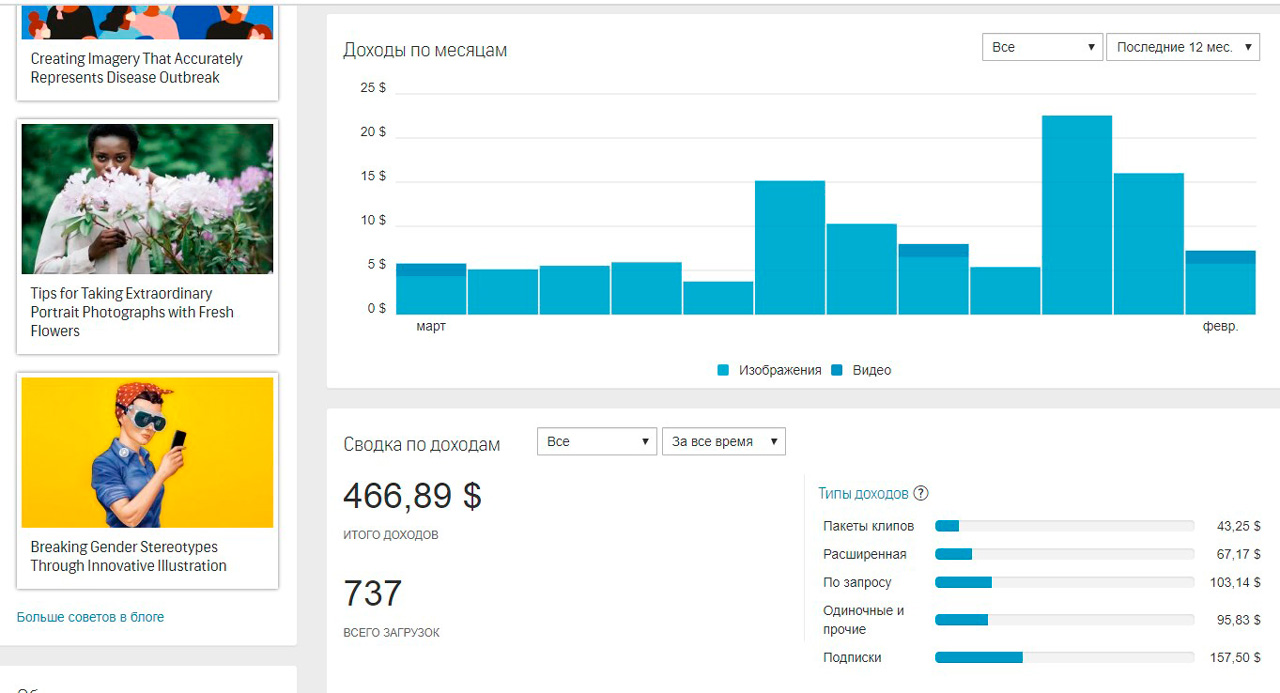Click the Видео legend color square

pyautogui.click(x=836, y=370)
